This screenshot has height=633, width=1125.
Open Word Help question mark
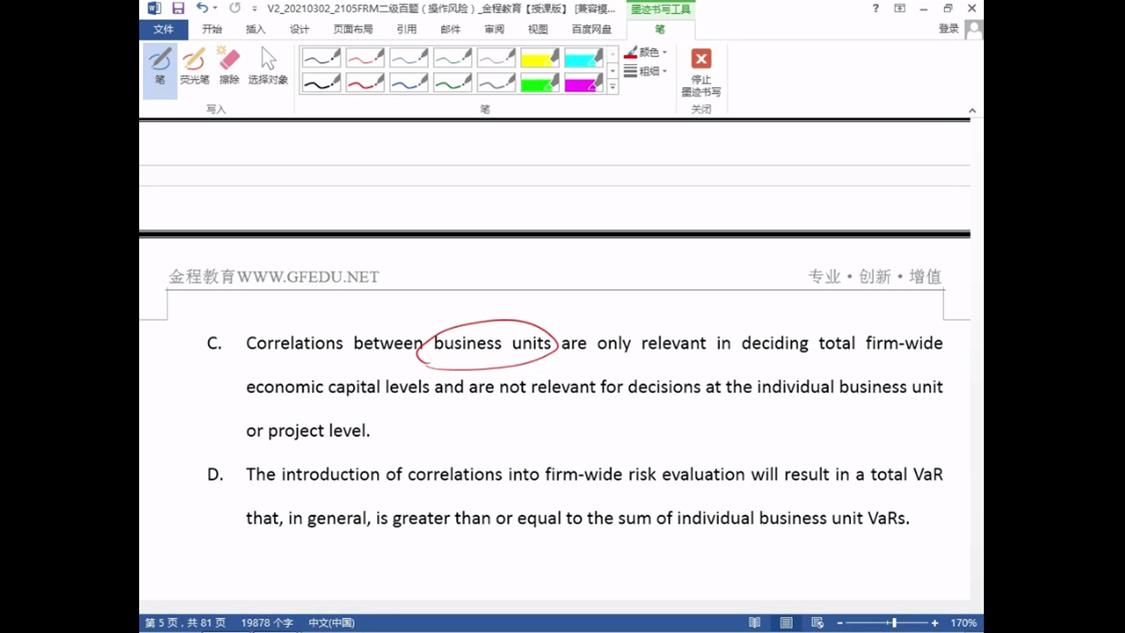pos(875,9)
